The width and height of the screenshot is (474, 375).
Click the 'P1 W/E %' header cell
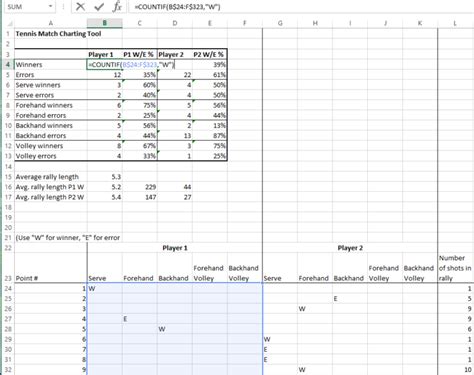[140, 54]
